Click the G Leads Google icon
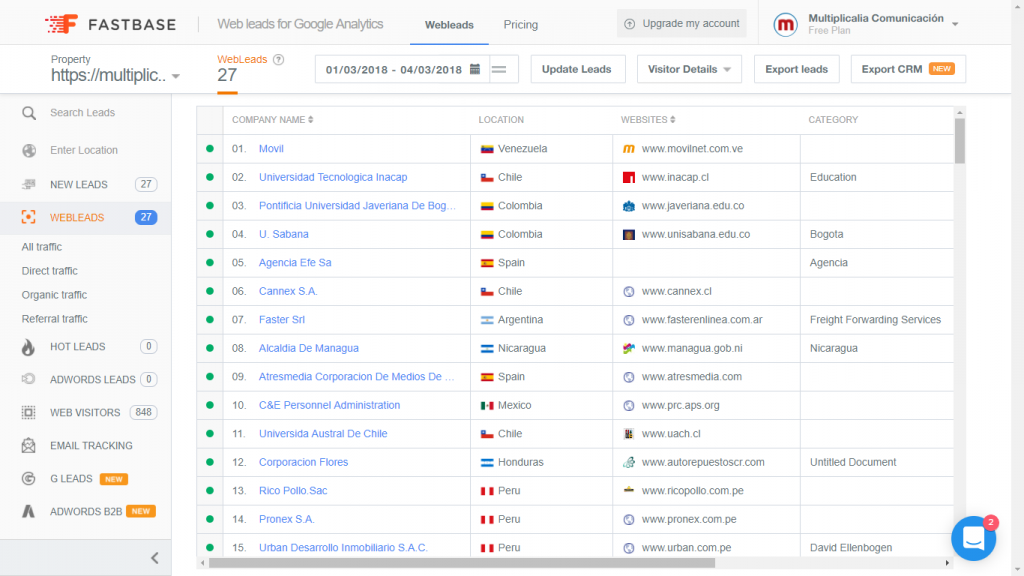Viewport: 1024px width, 576px height. [x=29, y=479]
